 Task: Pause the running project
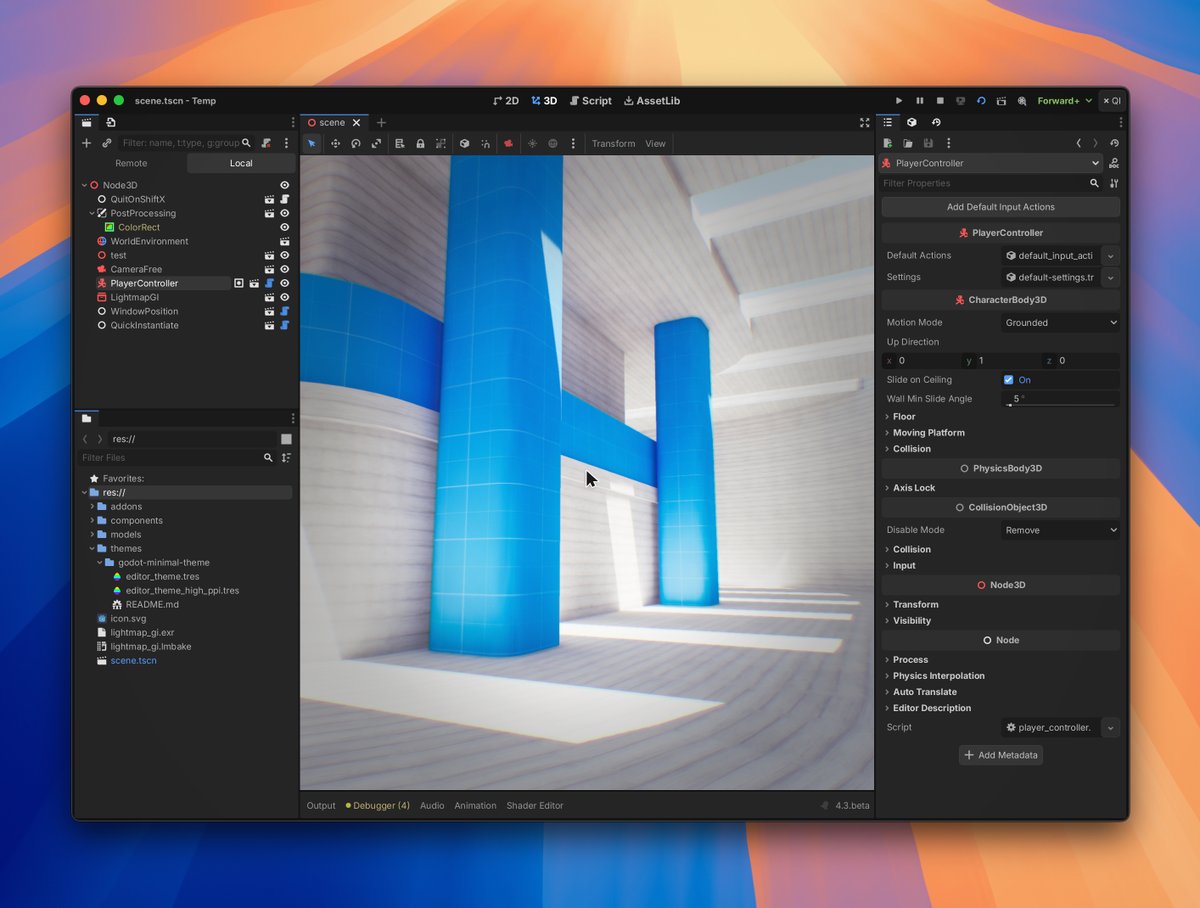(920, 101)
